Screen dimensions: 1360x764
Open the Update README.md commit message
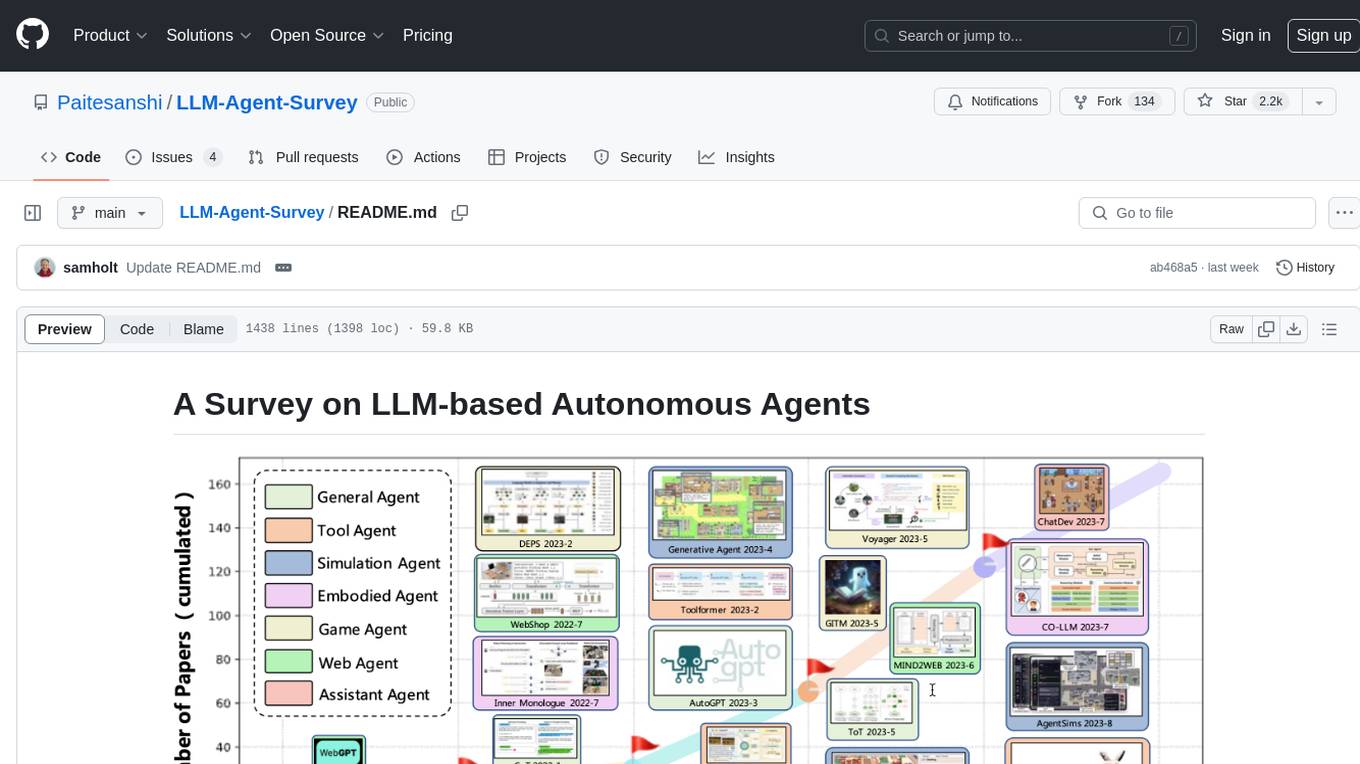point(193,268)
